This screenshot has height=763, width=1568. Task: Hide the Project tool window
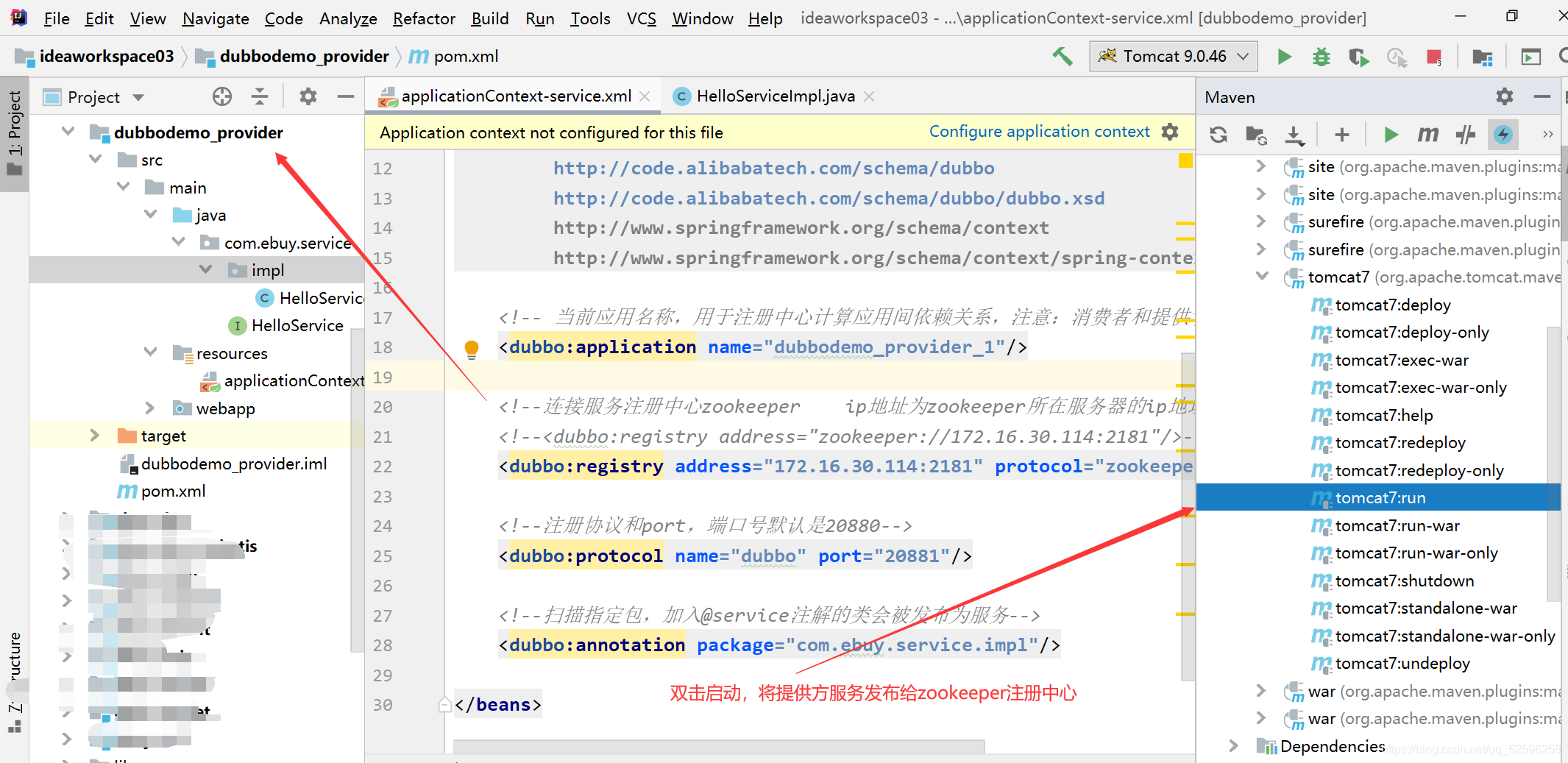345,96
